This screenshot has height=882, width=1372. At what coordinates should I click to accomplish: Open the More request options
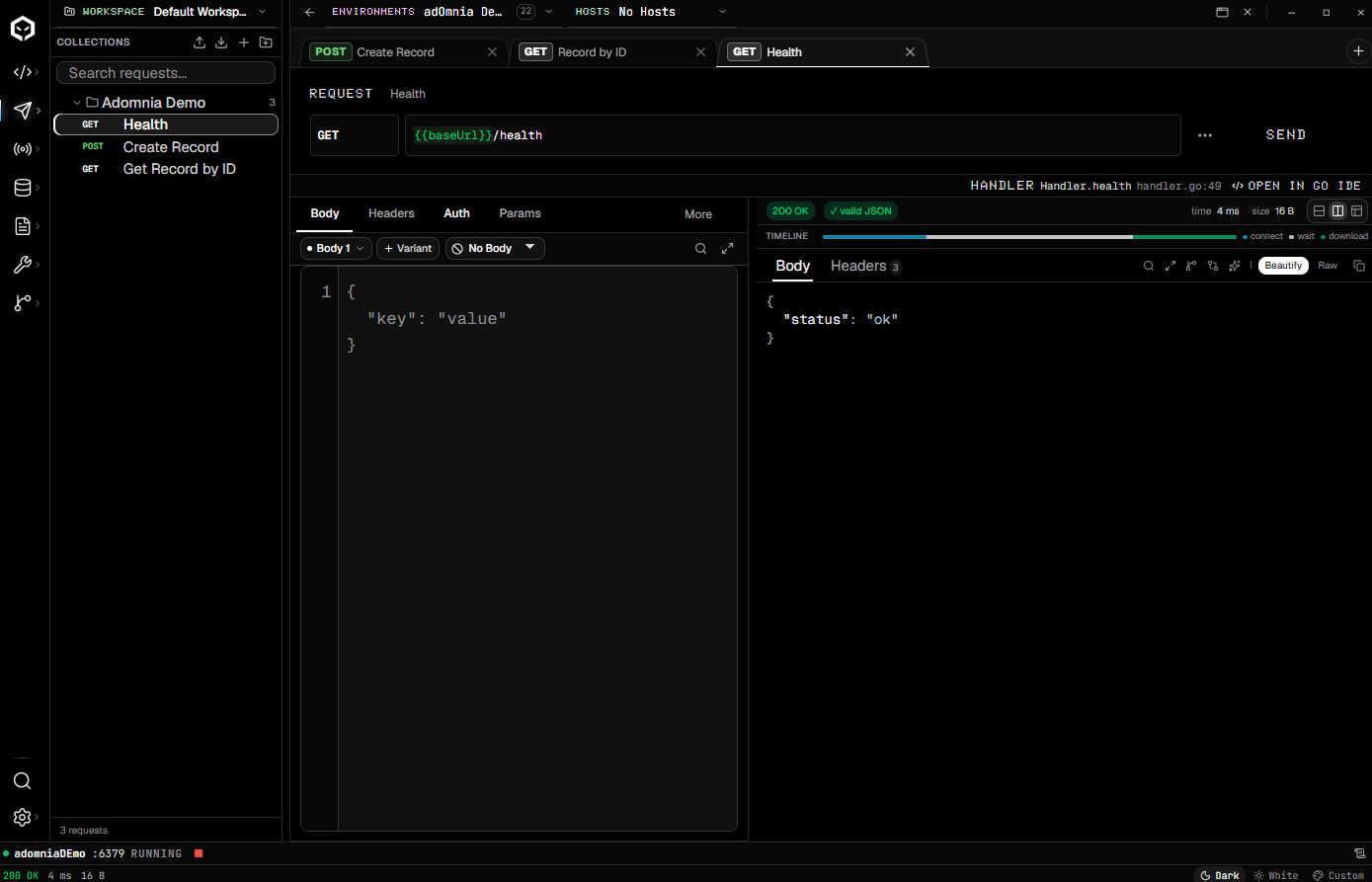coord(698,214)
